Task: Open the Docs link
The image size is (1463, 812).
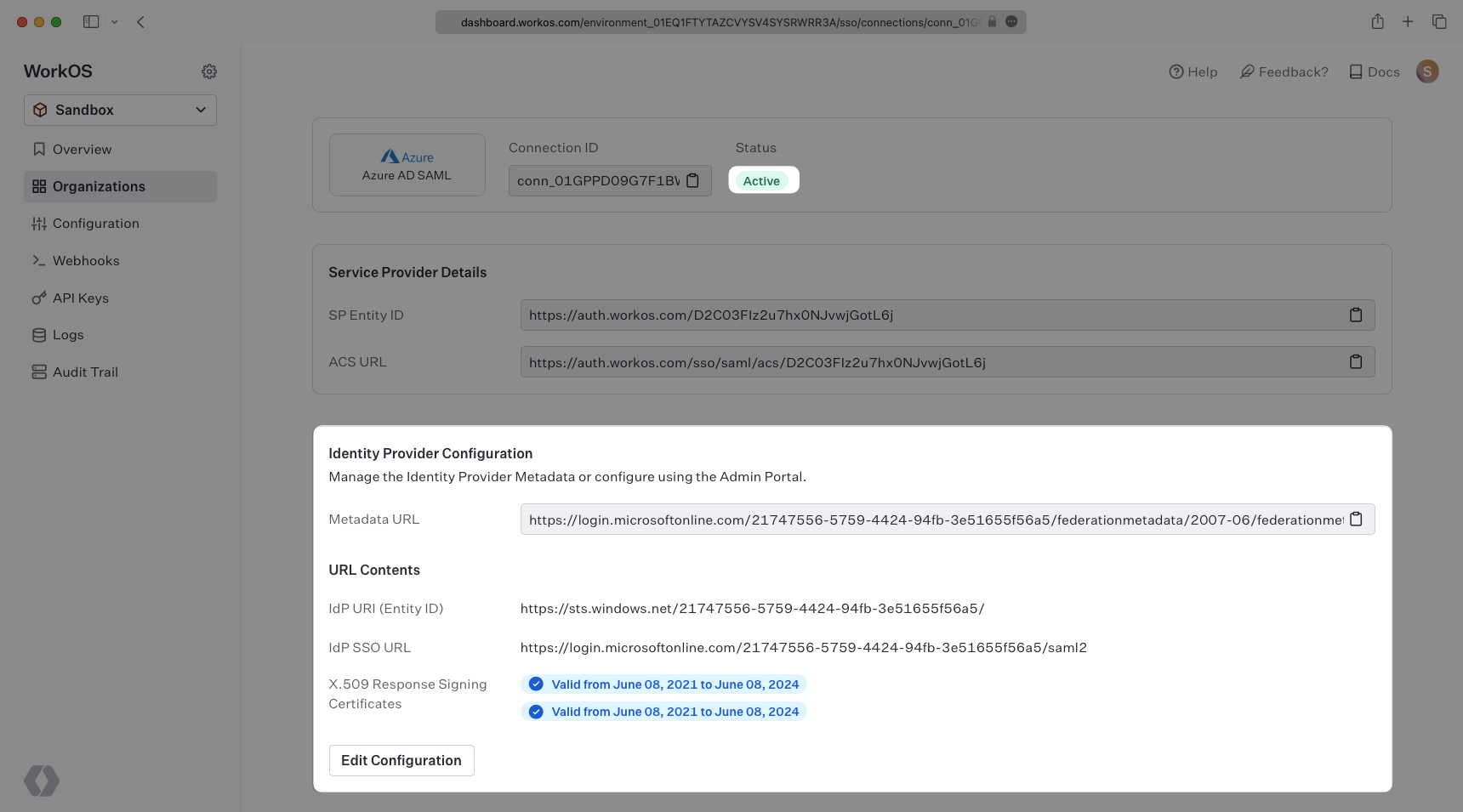Action: (1375, 72)
